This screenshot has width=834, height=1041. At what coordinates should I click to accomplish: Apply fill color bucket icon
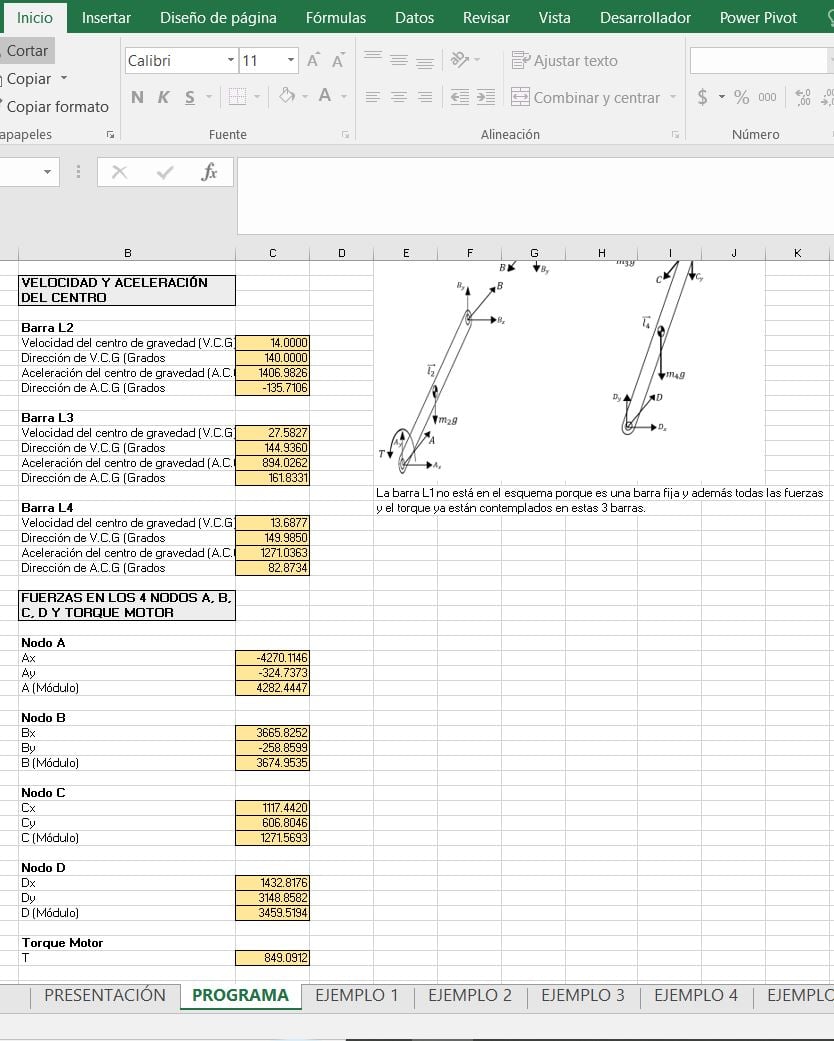287,96
